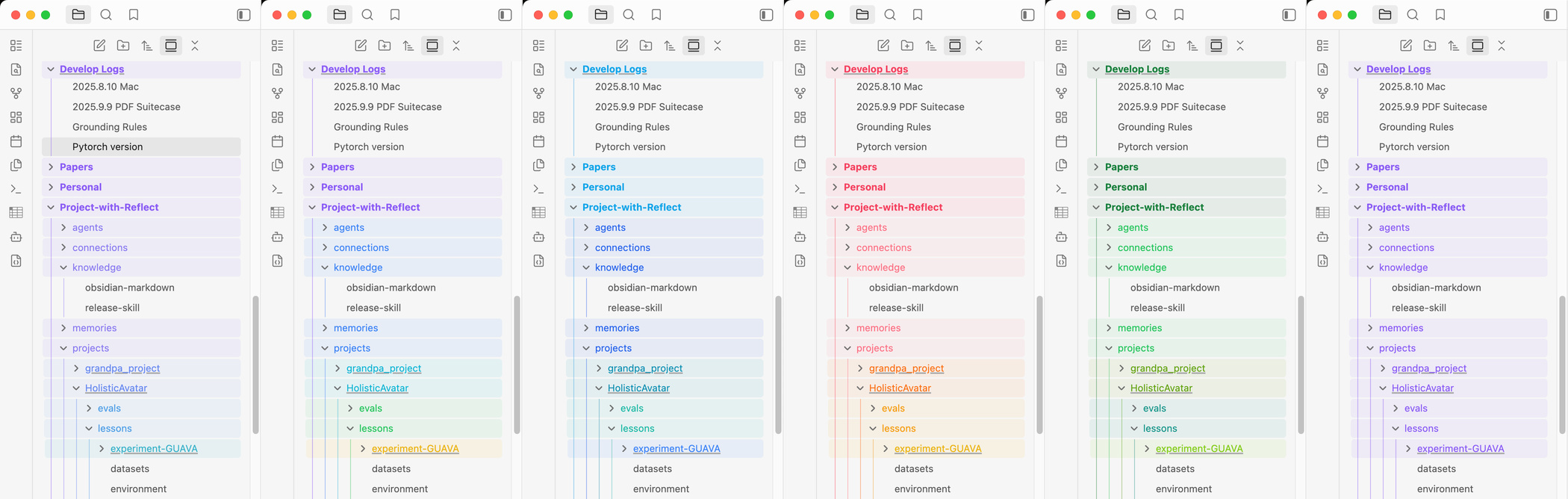The width and height of the screenshot is (1568, 499).
Task: Create a new folder in the red-themed fourth window
Action: (x=907, y=46)
